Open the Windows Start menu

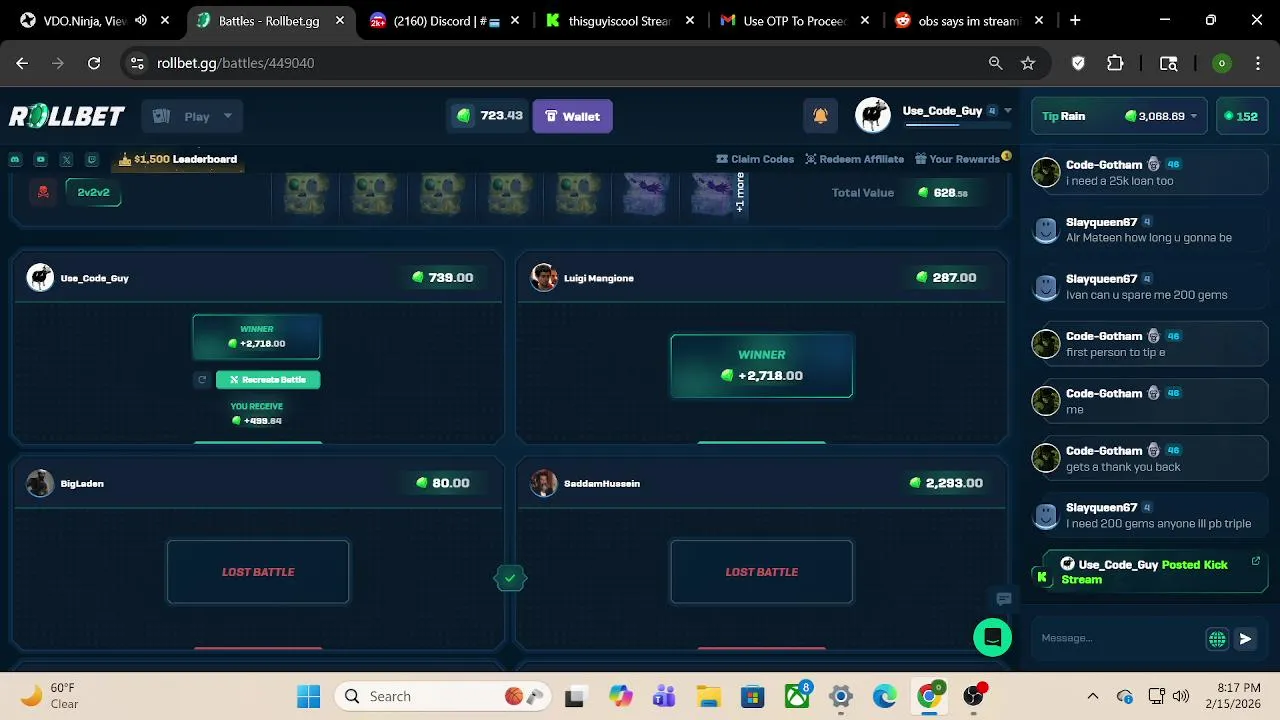coord(308,696)
